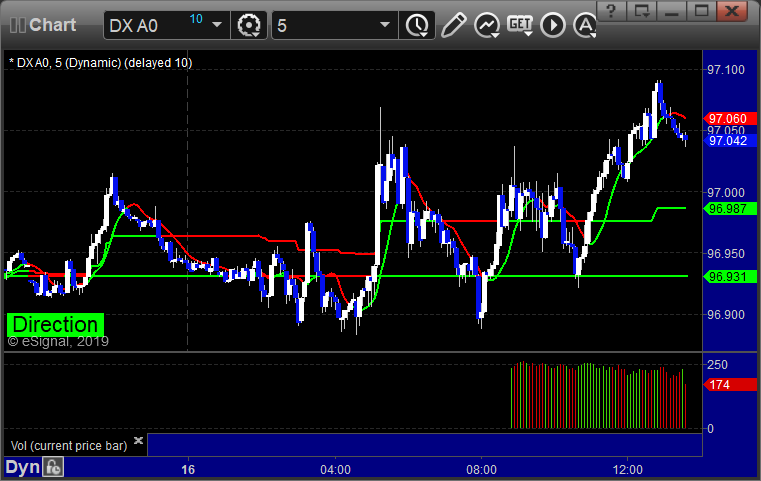Open the time template clock icon
The height and width of the screenshot is (481, 761).
click(x=415, y=25)
